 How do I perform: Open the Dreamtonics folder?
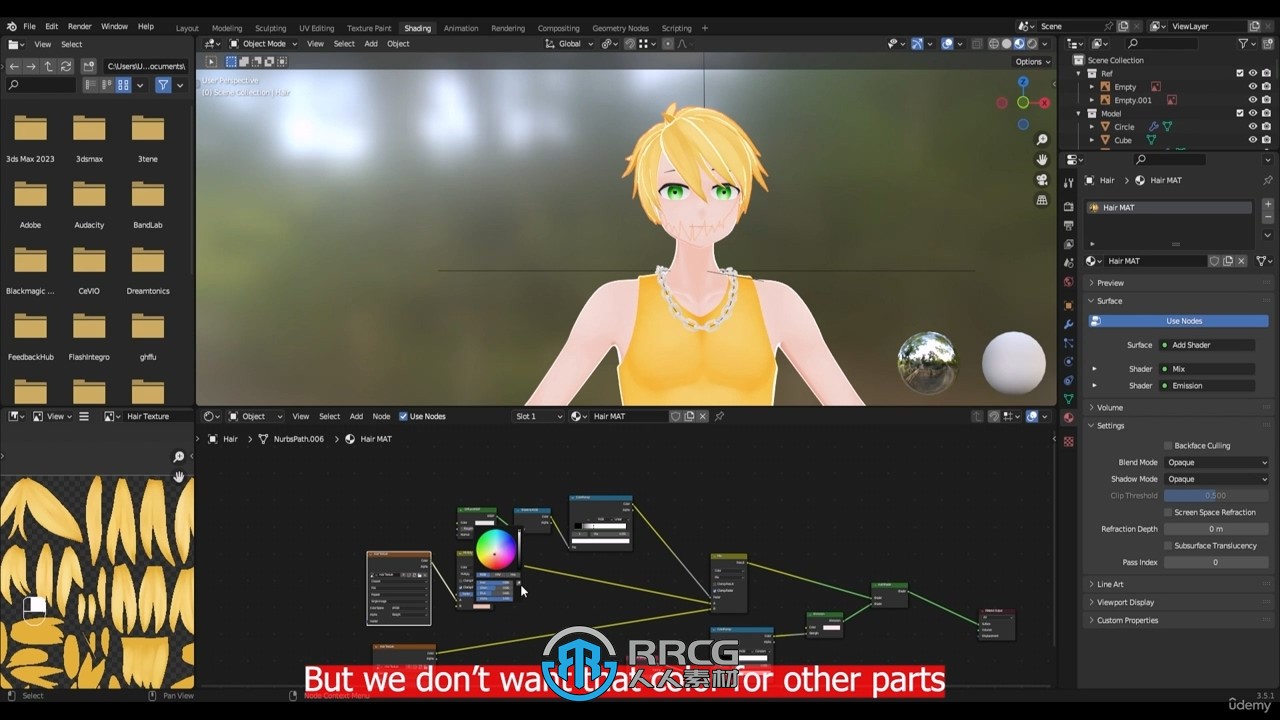pyautogui.click(x=148, y=270)
